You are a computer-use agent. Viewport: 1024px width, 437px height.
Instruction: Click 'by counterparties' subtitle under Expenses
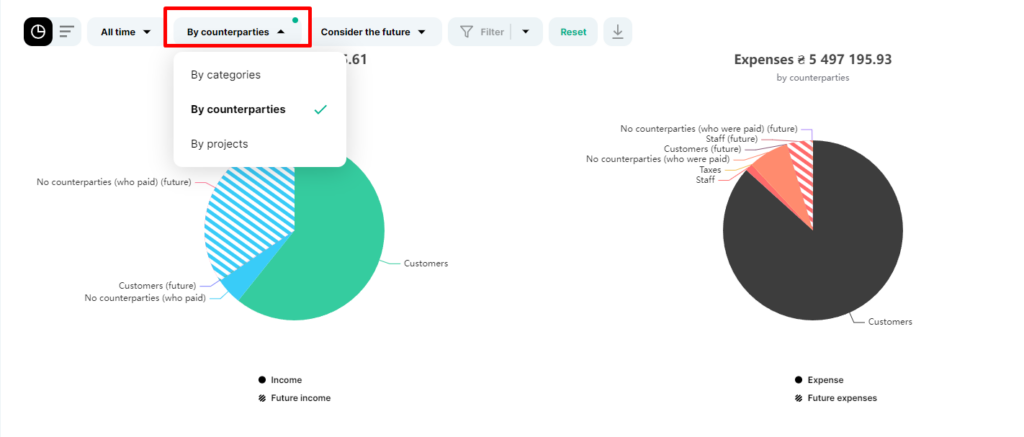pyautogui.click(x=812, y=78)
